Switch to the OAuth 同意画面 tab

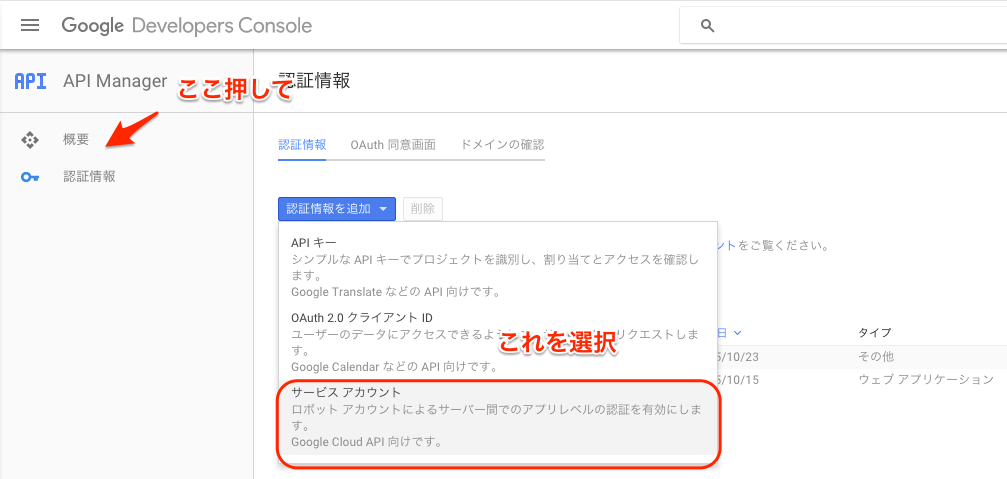tap(393, 144)
